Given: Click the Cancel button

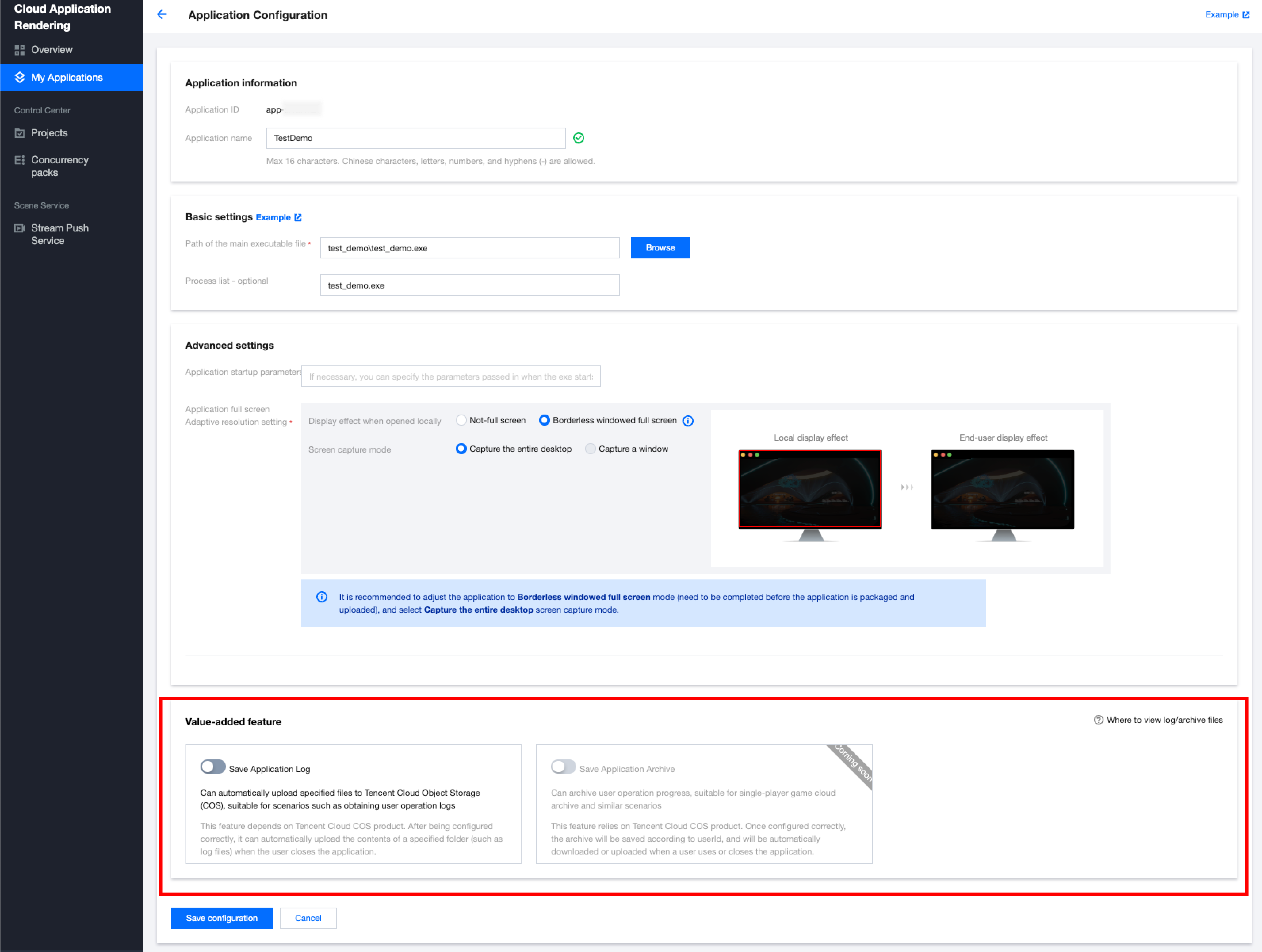Looking at the screenshot, I should click(308, 918).
